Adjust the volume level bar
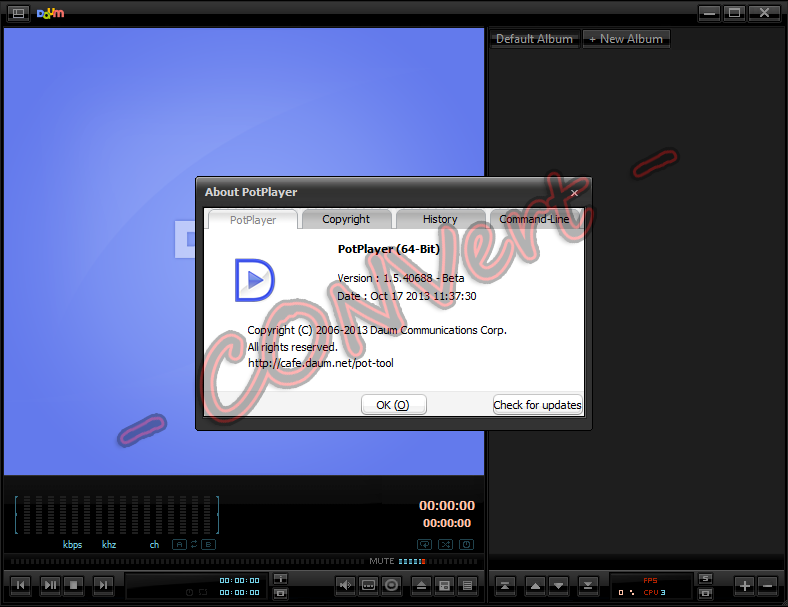This screenshot has width=788, height=607. (437, 561)
